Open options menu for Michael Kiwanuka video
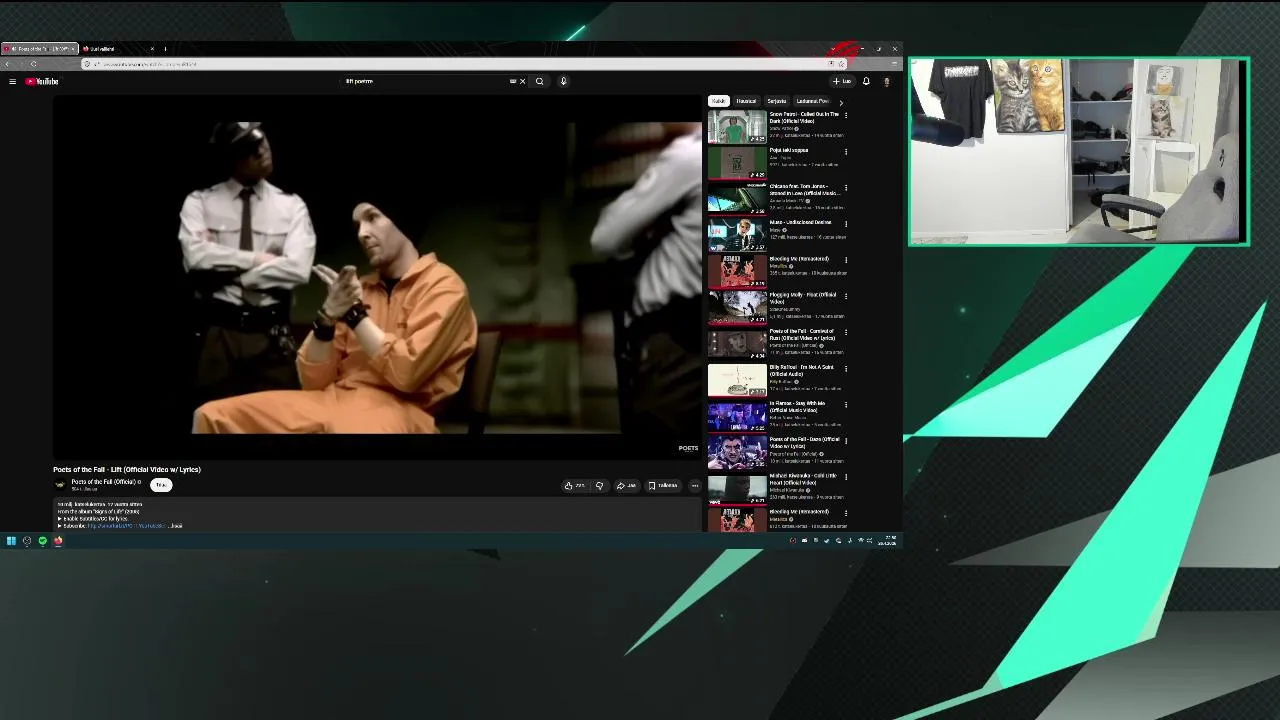This screenshot has width=1280, height=720. (x=846, y=476)
